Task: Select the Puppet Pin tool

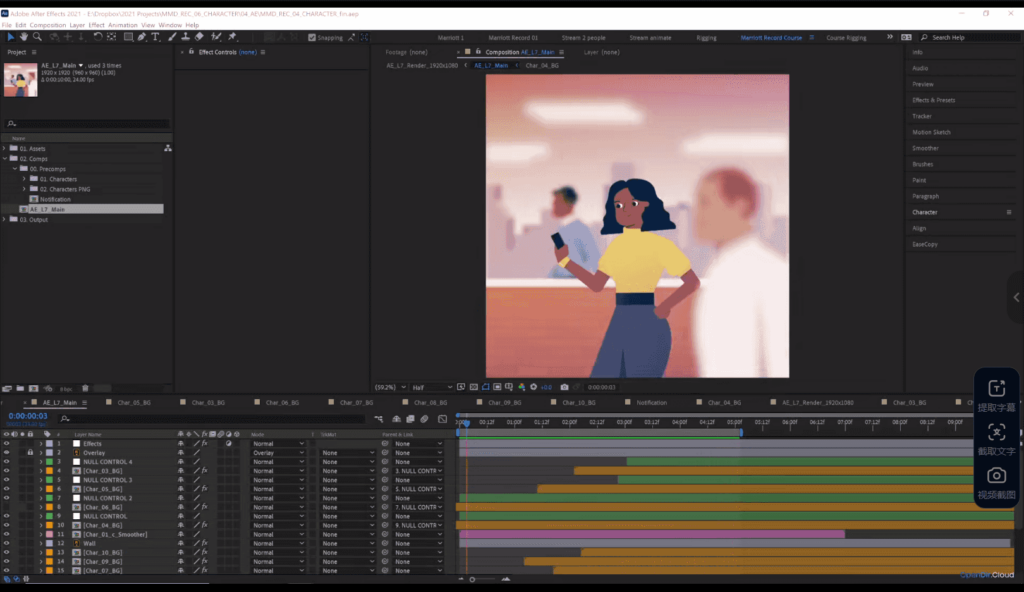Action: click(232, 37)
